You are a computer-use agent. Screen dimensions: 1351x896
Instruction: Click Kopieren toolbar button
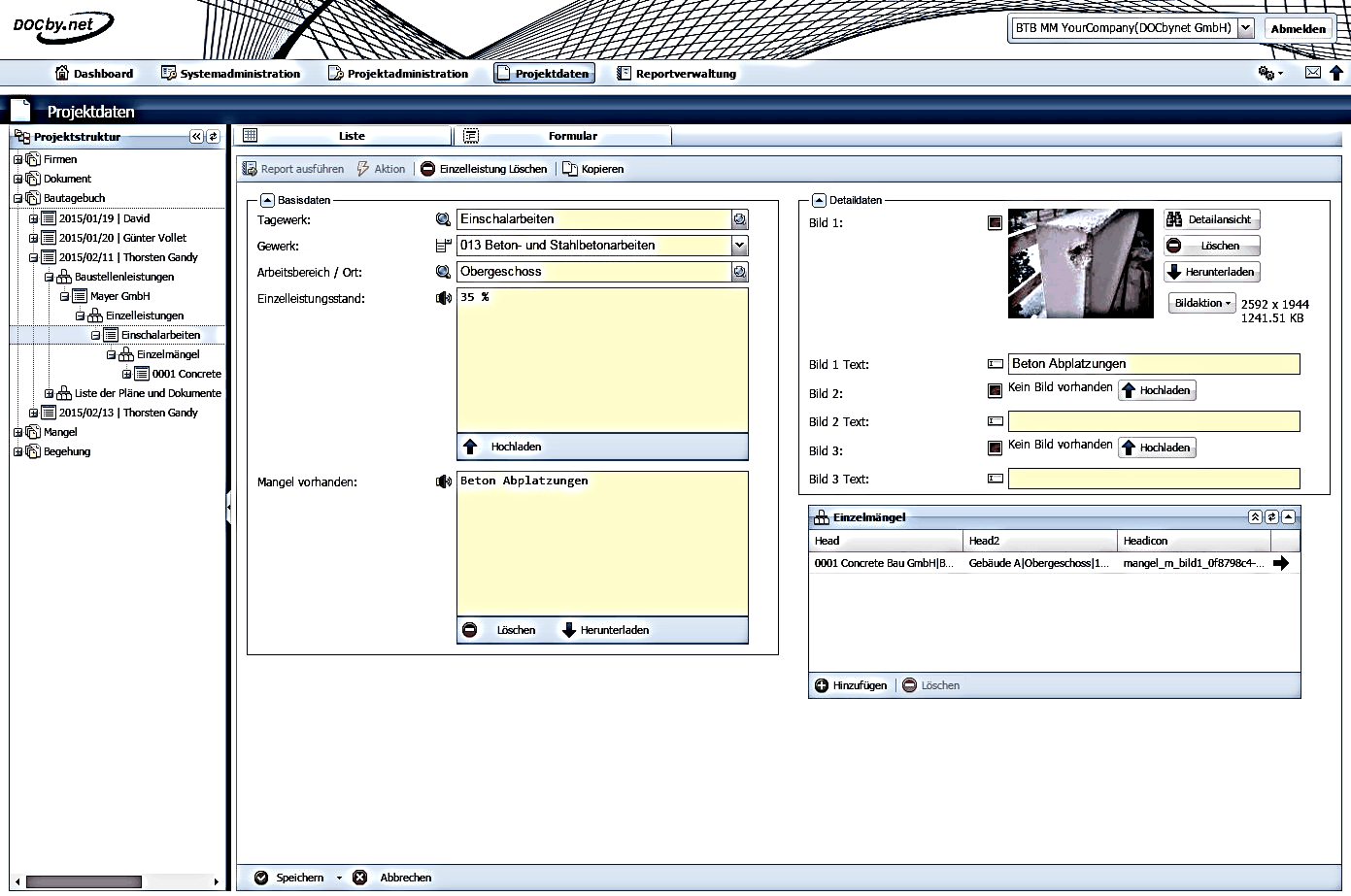(593, 169)
